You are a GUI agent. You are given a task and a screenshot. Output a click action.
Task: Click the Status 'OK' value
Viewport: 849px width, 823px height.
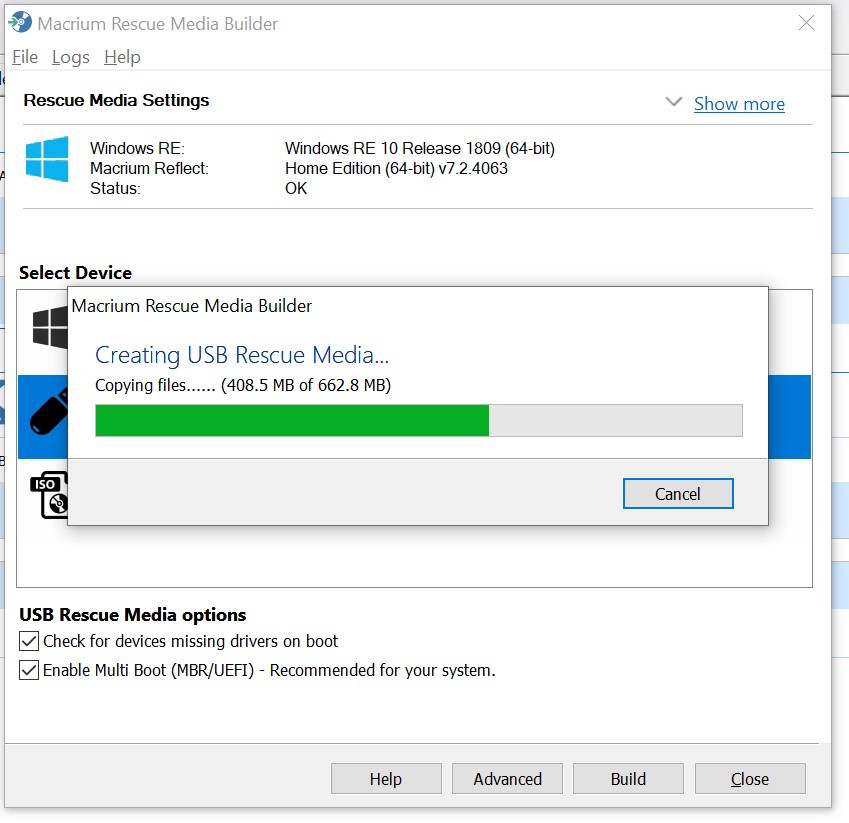[296, 188]
